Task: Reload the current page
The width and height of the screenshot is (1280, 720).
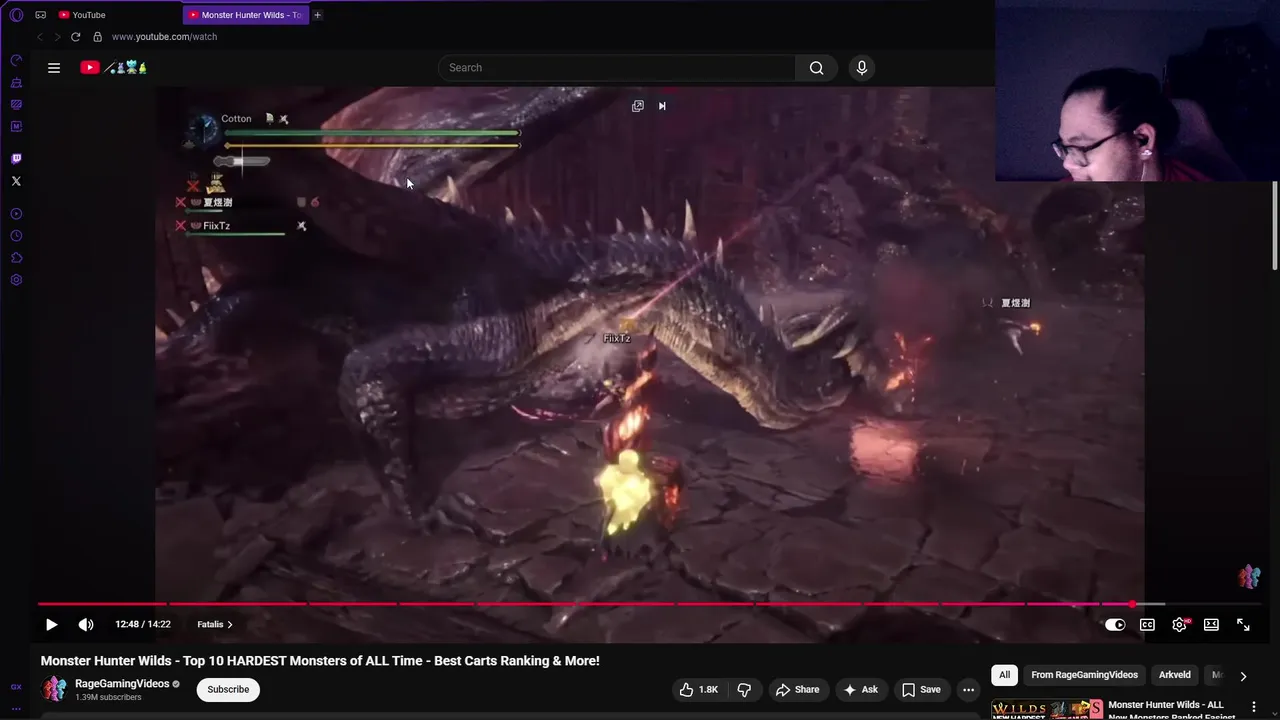Action: 75,37
